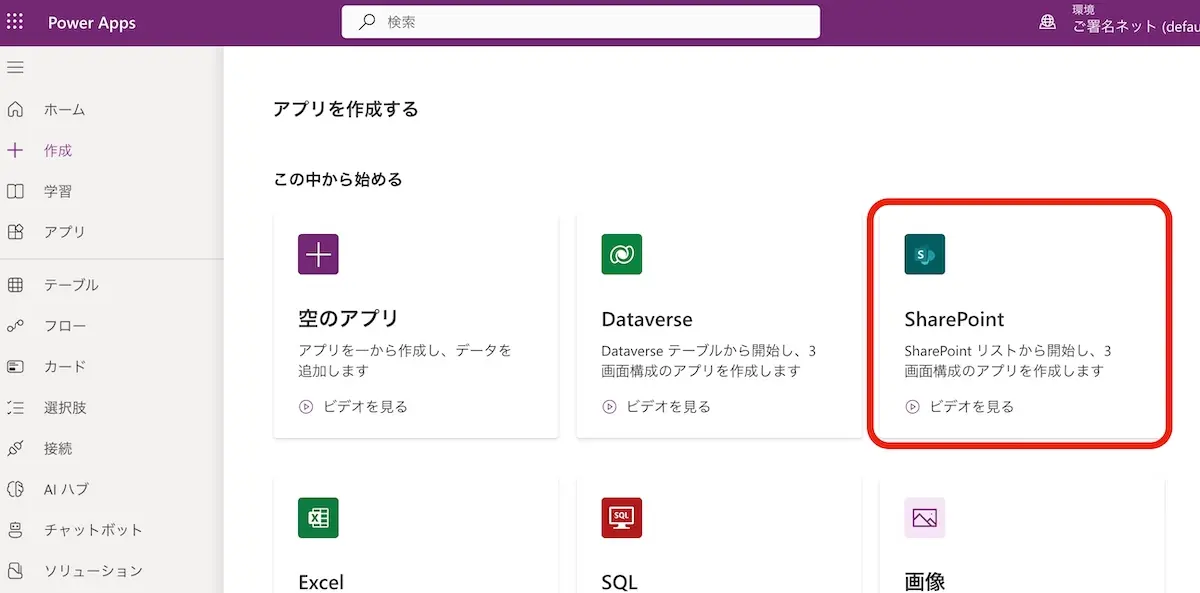1200x593 pixels.
Task: Click the 検索 search box
Action: click(x=580, y=22)
